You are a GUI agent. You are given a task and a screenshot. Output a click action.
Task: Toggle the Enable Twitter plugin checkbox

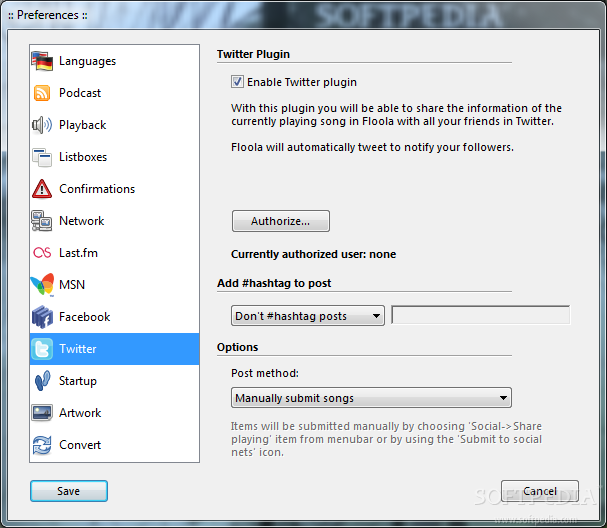coord(237,82)
